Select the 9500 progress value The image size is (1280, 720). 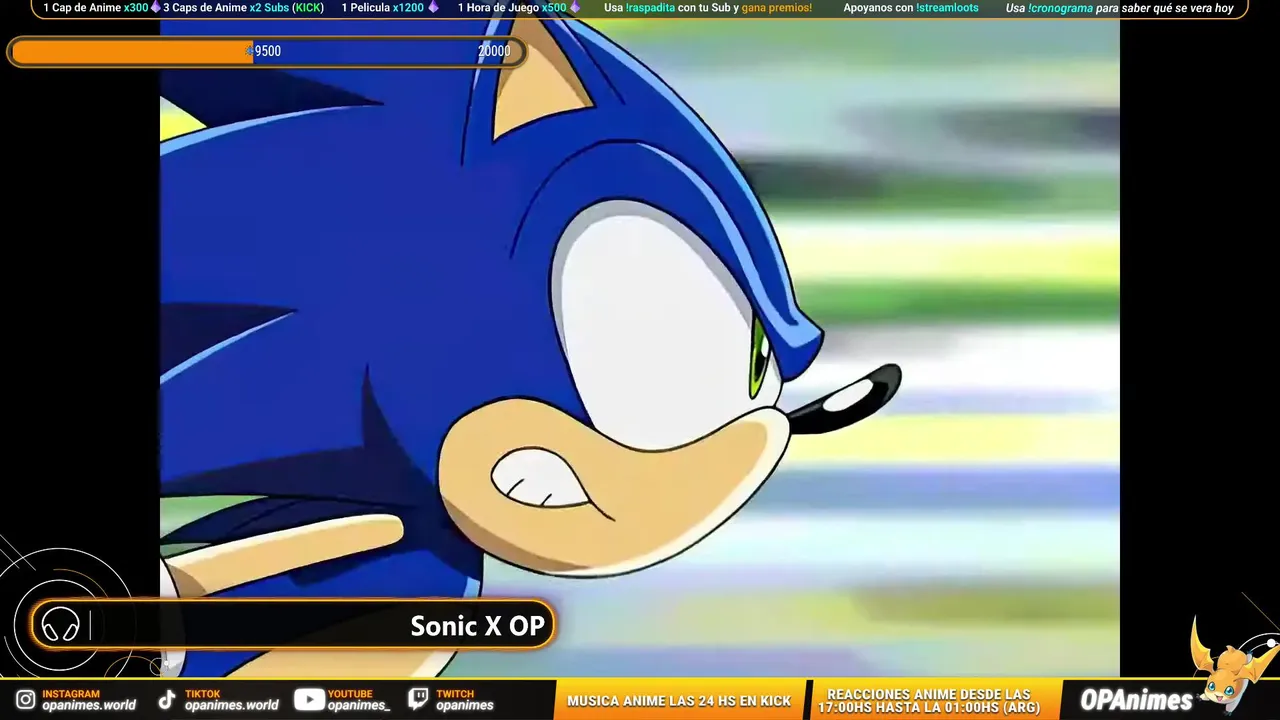[x=267, y=52]
